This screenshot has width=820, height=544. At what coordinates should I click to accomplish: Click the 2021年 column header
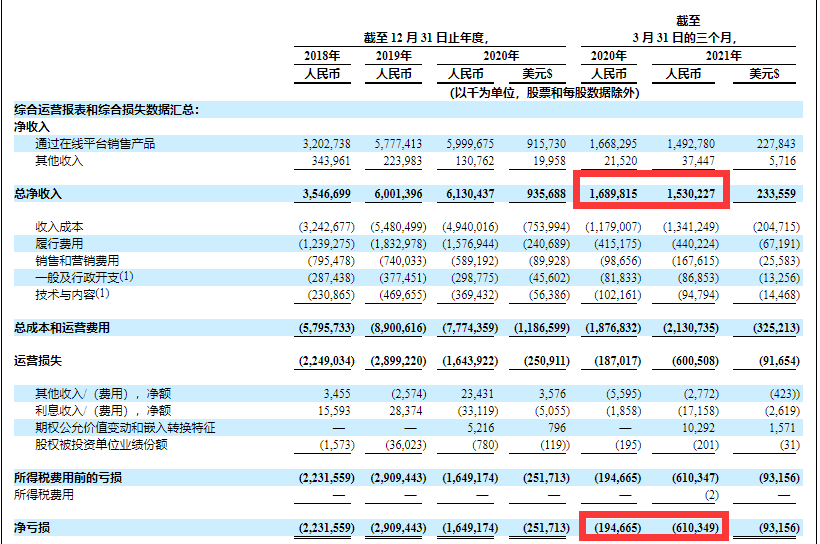[x=722, y=56]
